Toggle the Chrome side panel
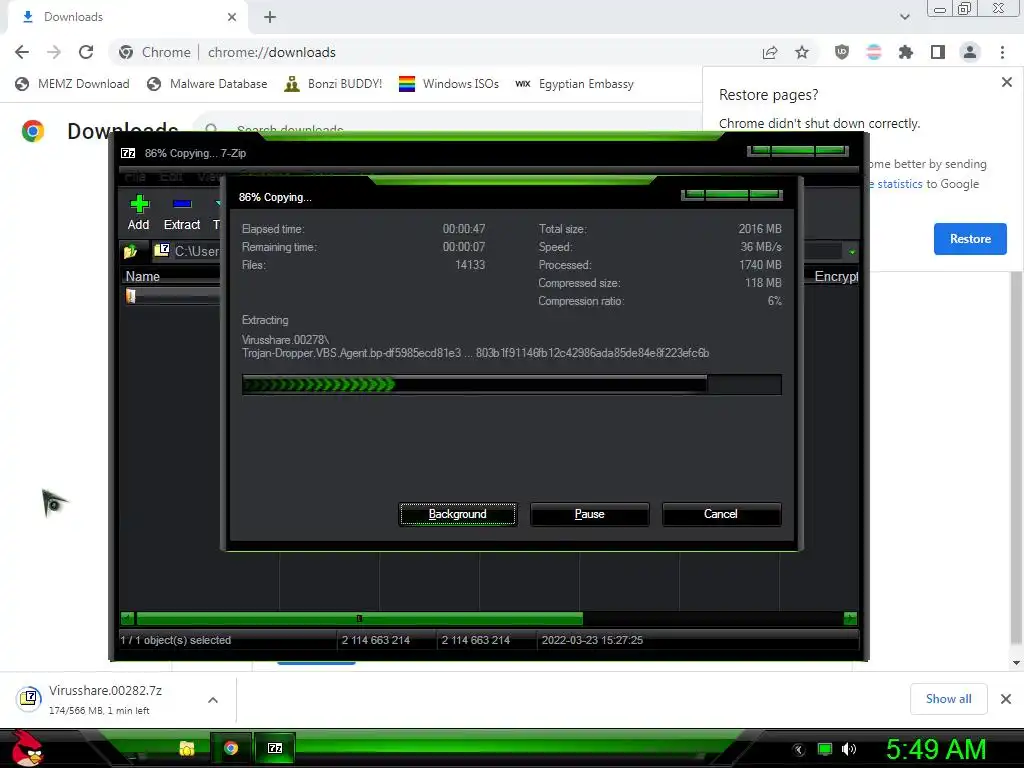Screen dimensions: 1024x768 point(938,52)
